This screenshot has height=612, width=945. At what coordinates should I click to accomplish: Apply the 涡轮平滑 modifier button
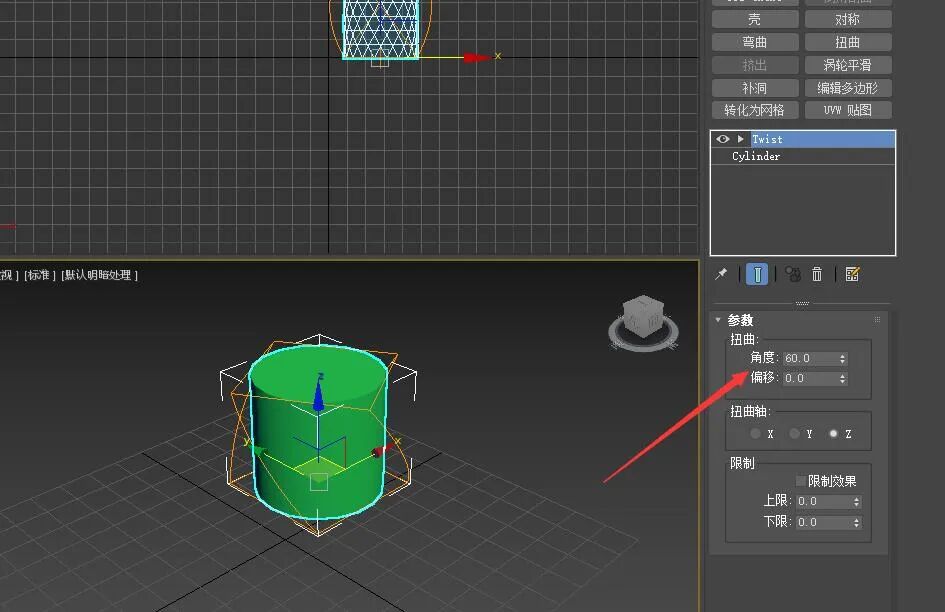[848, 65]
